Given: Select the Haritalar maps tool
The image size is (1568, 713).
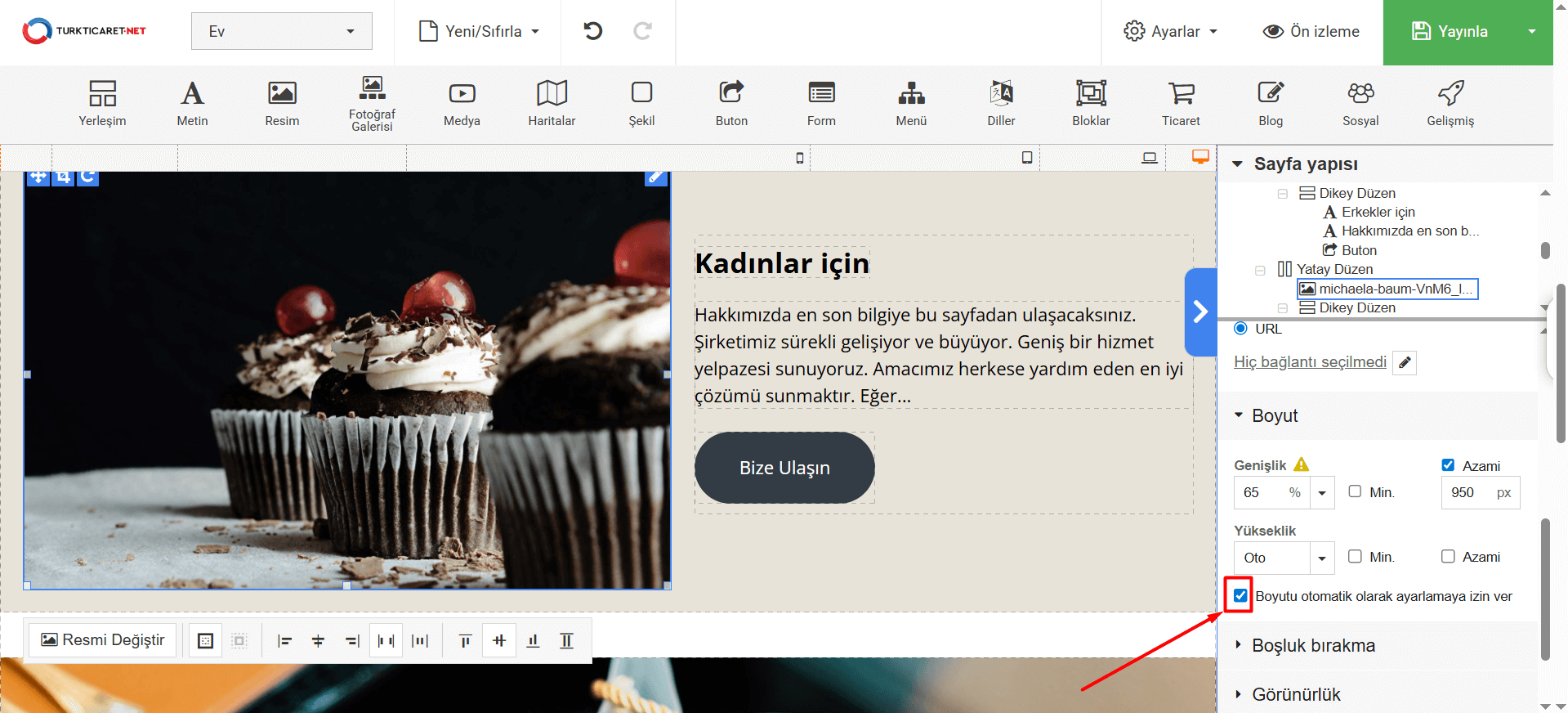Looking at the screenshot, I should pos(552,104).
